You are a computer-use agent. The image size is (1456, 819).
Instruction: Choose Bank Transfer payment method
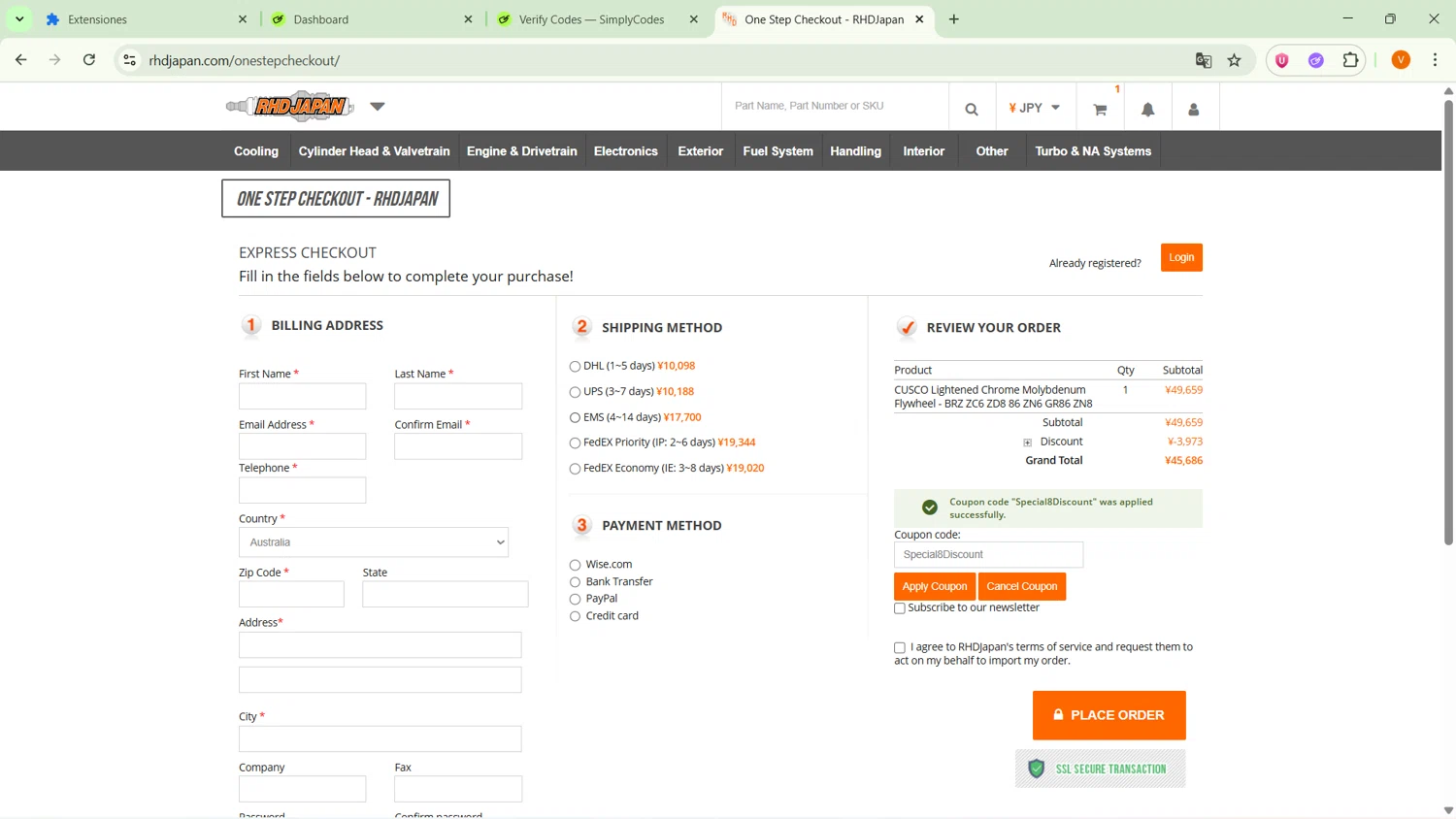575,582
